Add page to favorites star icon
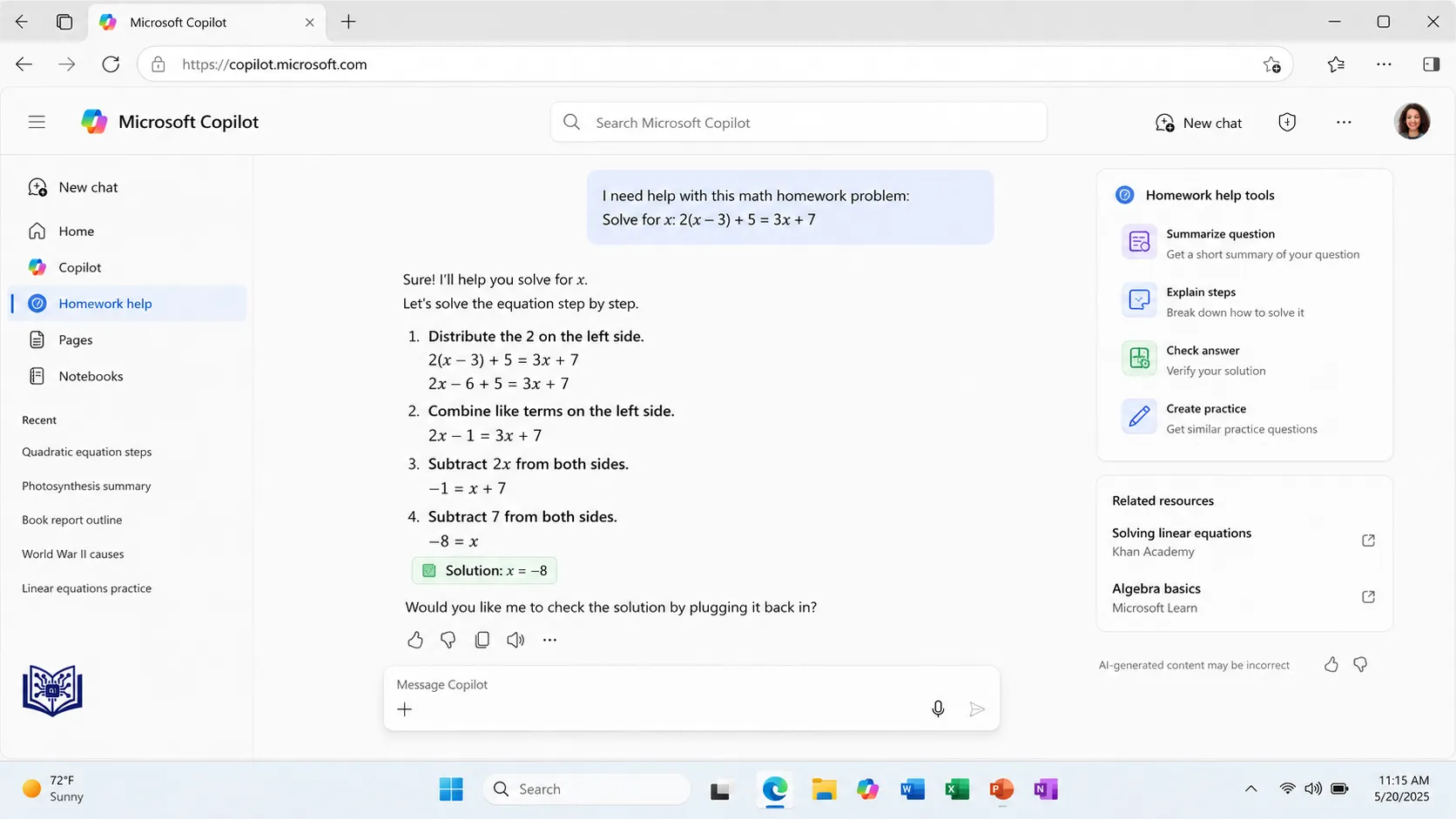1456x819 pixels. (x=1271, y=64)
